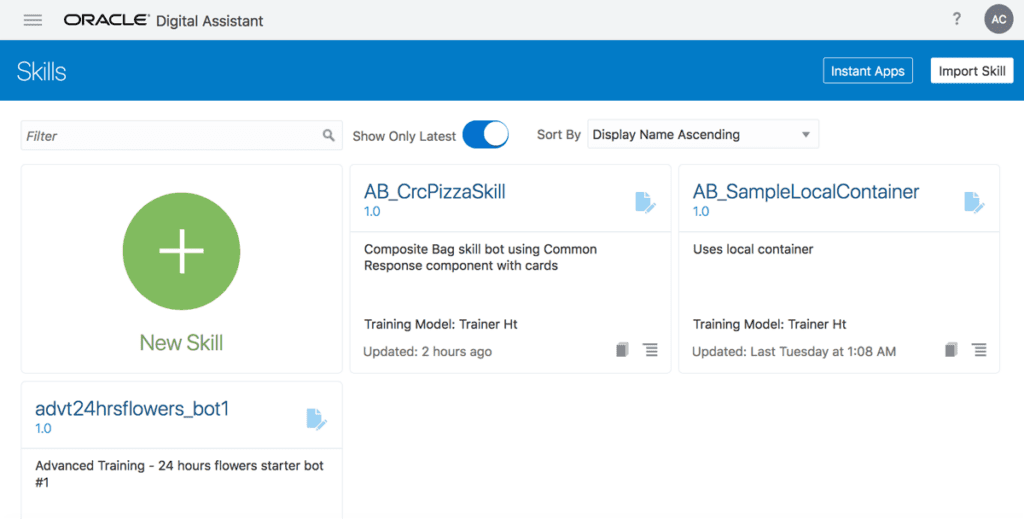Click Training Model text on AB_CrcPizzaSkill card
Viewport: 1024px width, 519px height.
(441, 324)
